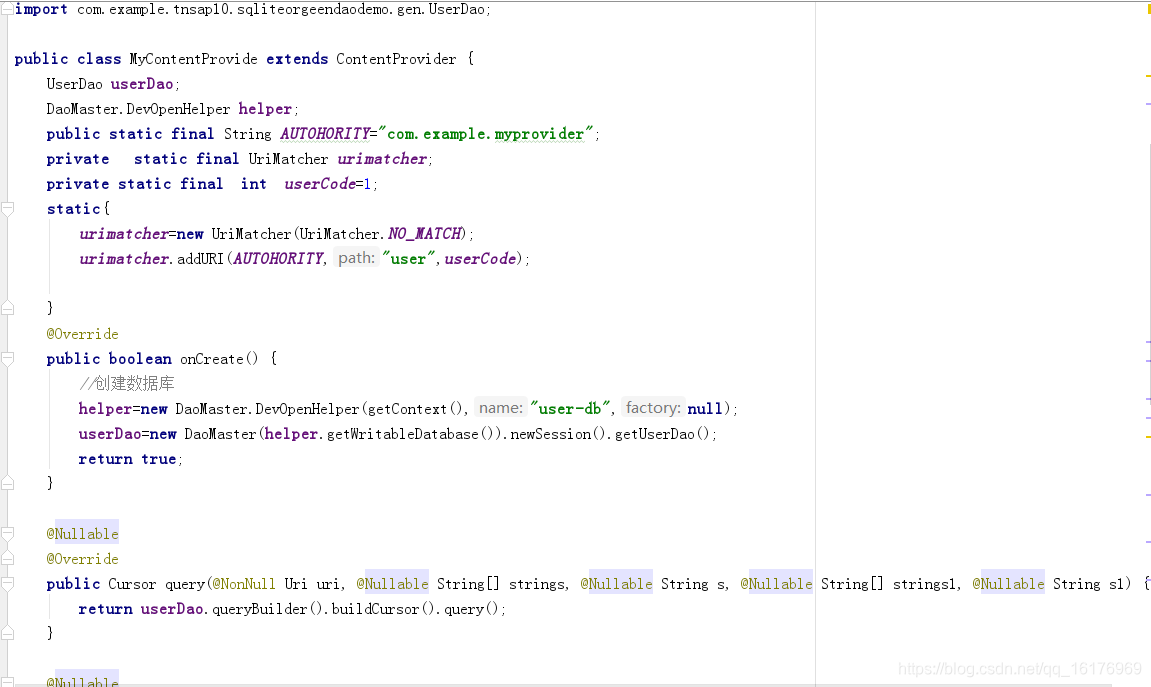The width and height of the screenshot is (1151, 687).
Task: Collapse fold marker beside the query method signature
Action: 7,584
